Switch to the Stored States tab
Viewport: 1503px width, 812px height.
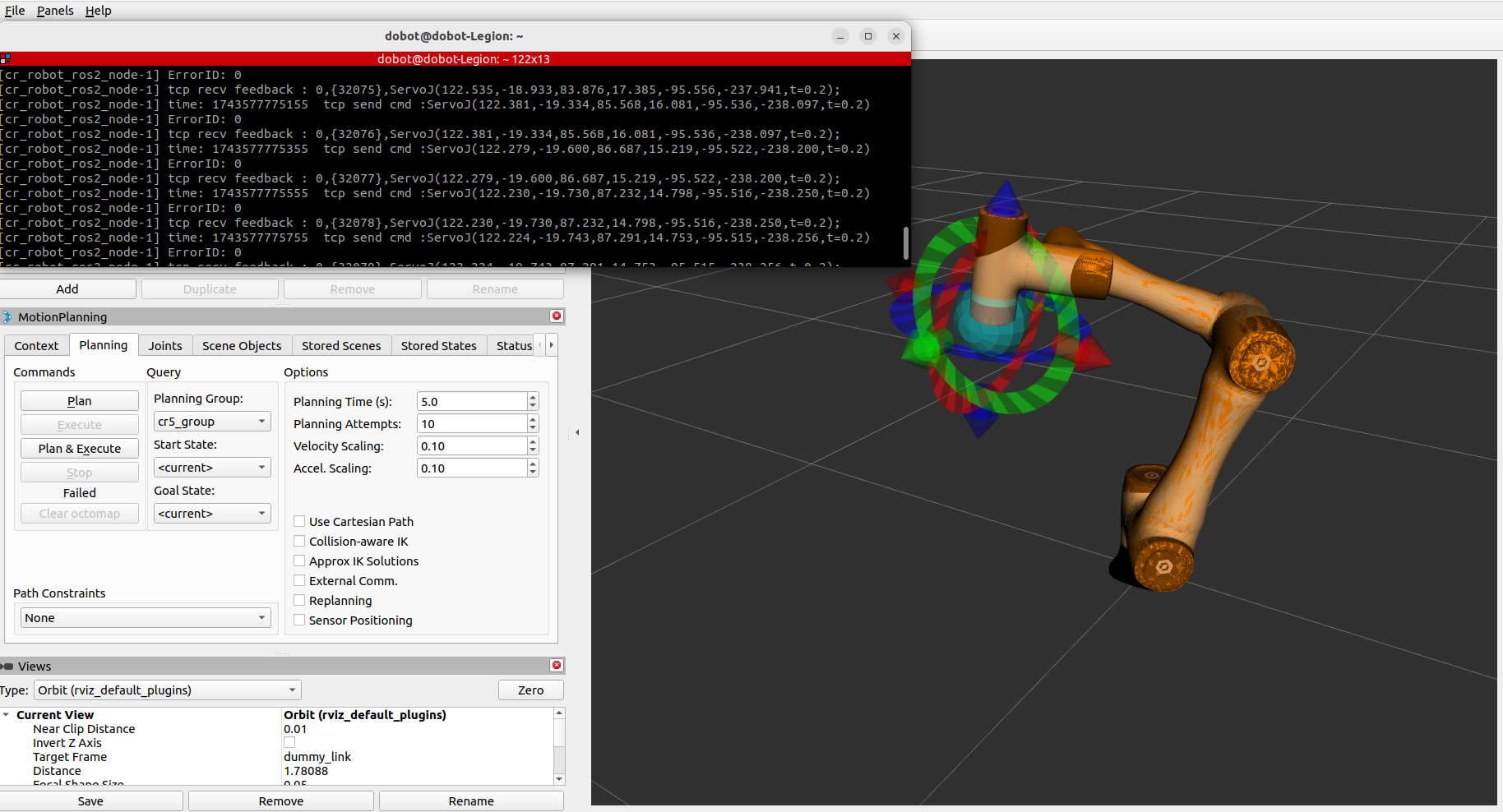439,346
